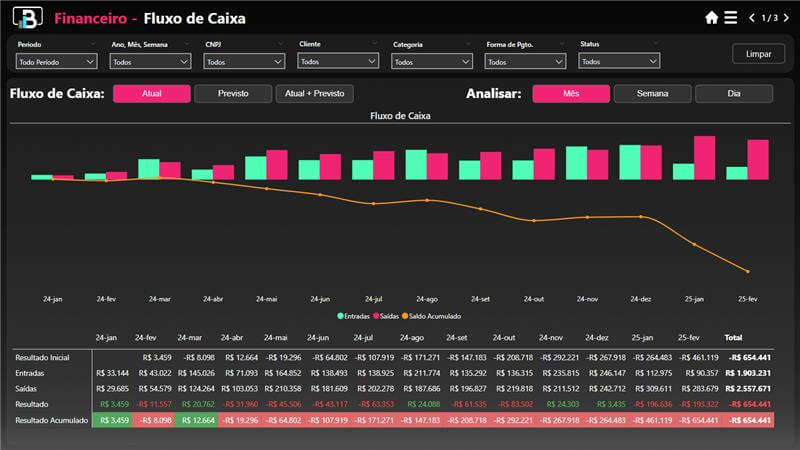This screenshot has width=800, height=450.
Task: Select the Dia analysis tab
Action: (x=734, y=94)
